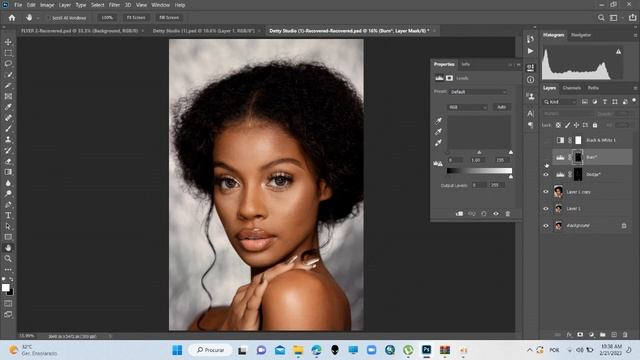
Task: Click the lock all padlock icon
Action: [595, 125]
